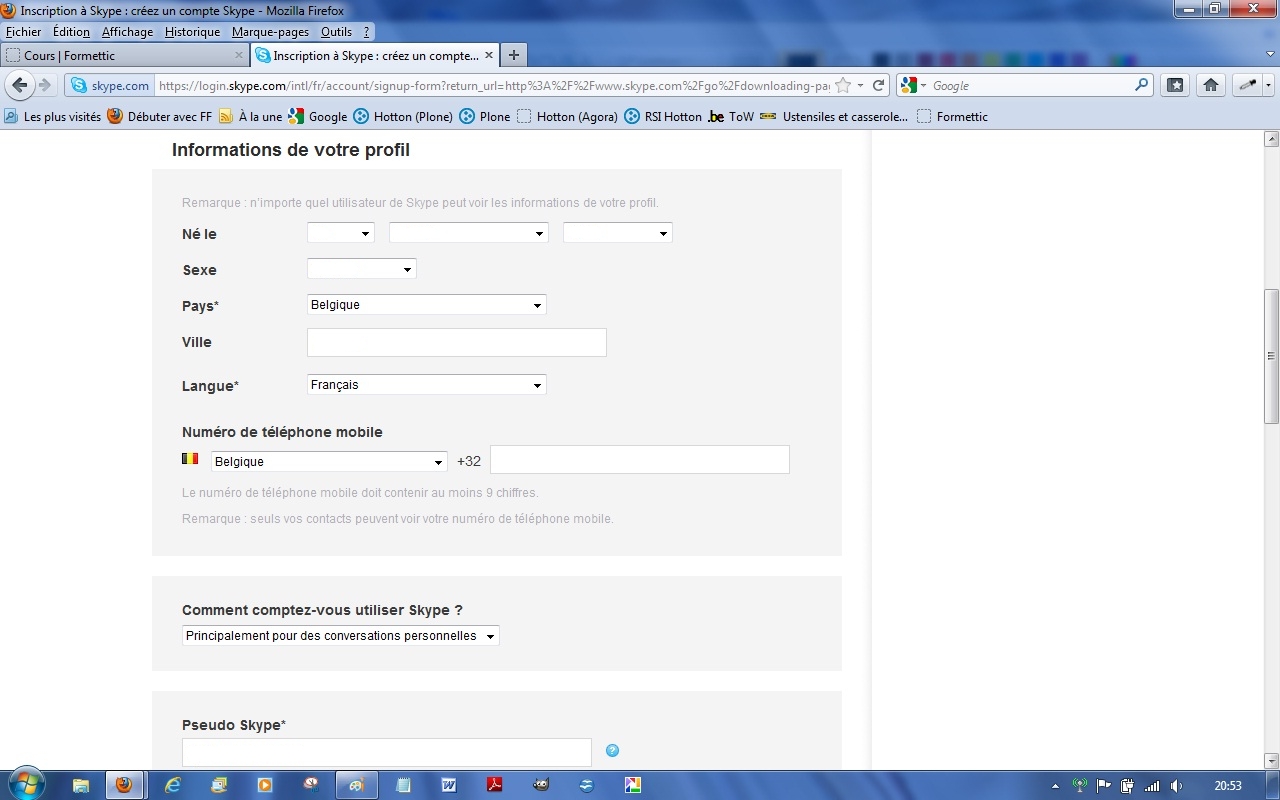Image resolution: width=1280 pixels, height=800 pixels.
Task: Expand the Sexe dropdown
Action: click(362, 269)
